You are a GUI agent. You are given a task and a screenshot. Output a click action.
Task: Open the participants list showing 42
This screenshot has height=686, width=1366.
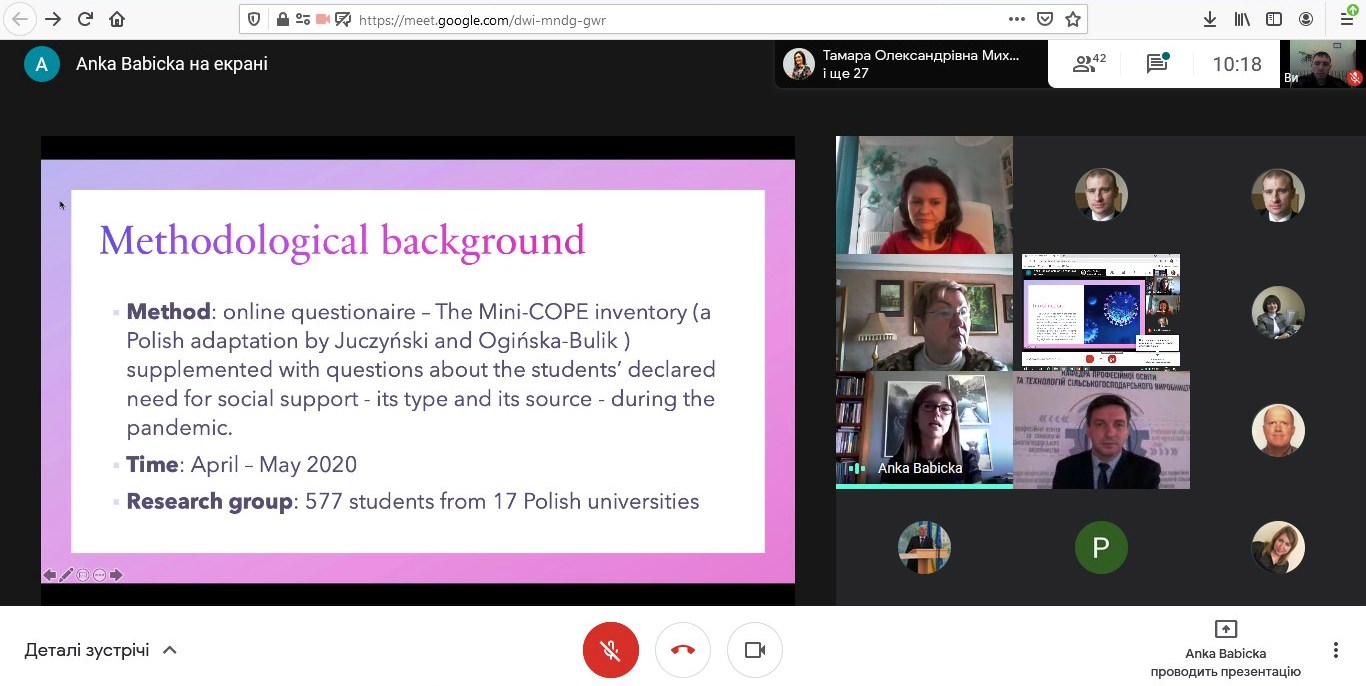(1089, 64)
